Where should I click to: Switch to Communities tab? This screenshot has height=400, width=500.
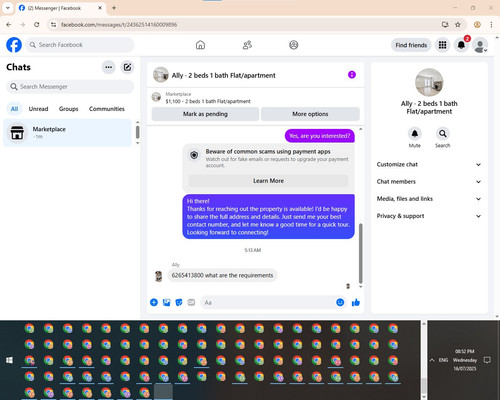point(107,109)
